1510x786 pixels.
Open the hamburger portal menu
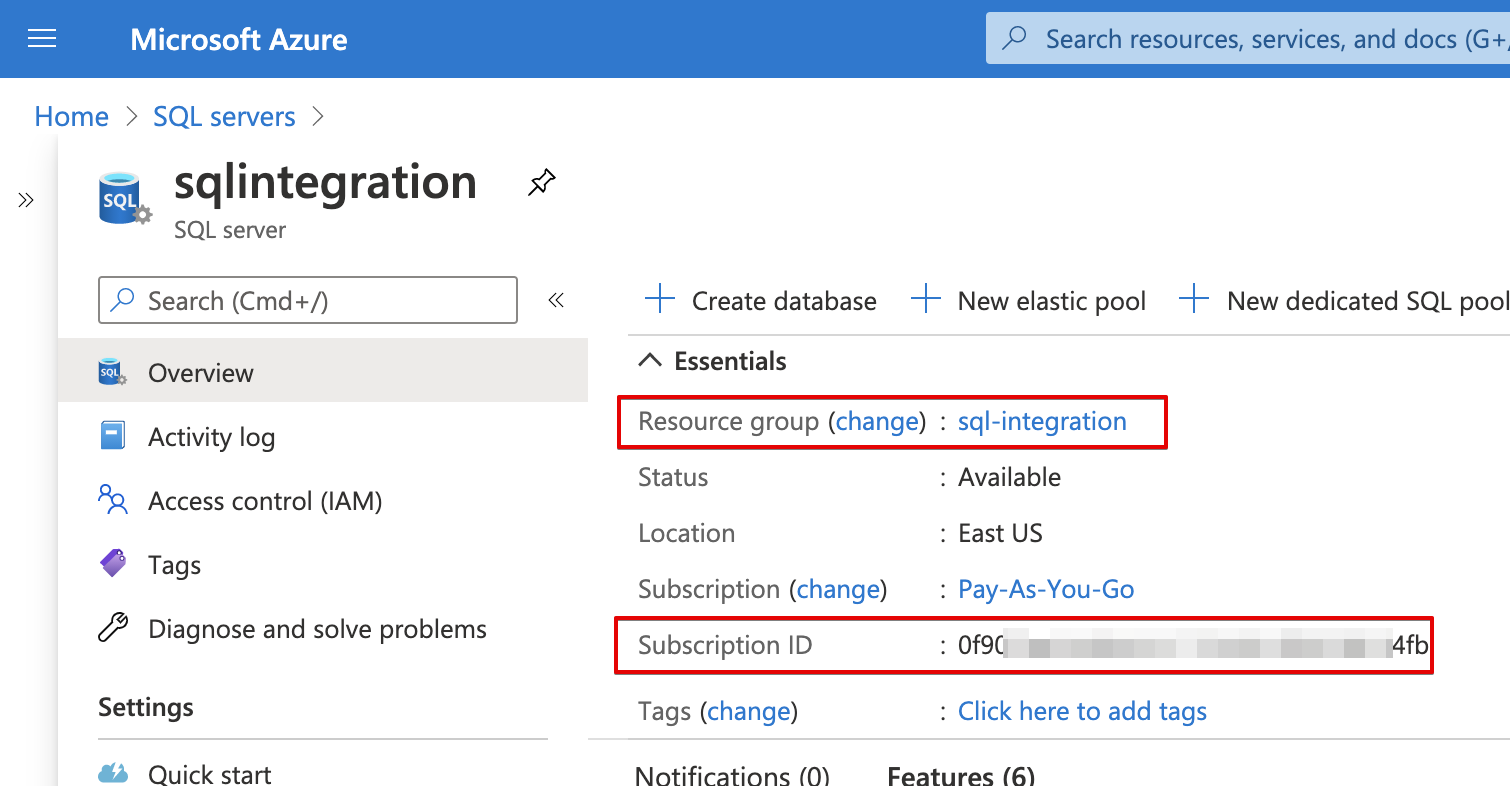(x=42, y=39)
